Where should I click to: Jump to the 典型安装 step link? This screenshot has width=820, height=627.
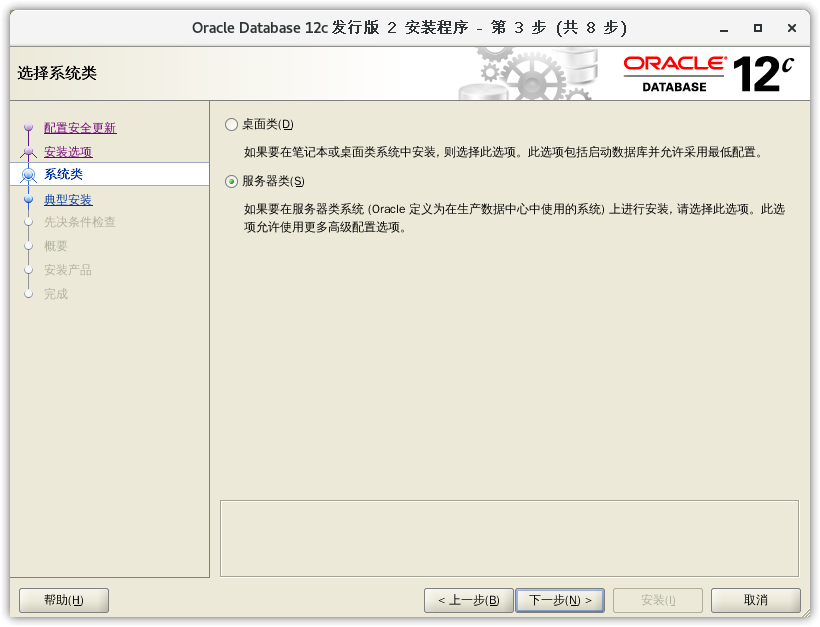[68, 200]
